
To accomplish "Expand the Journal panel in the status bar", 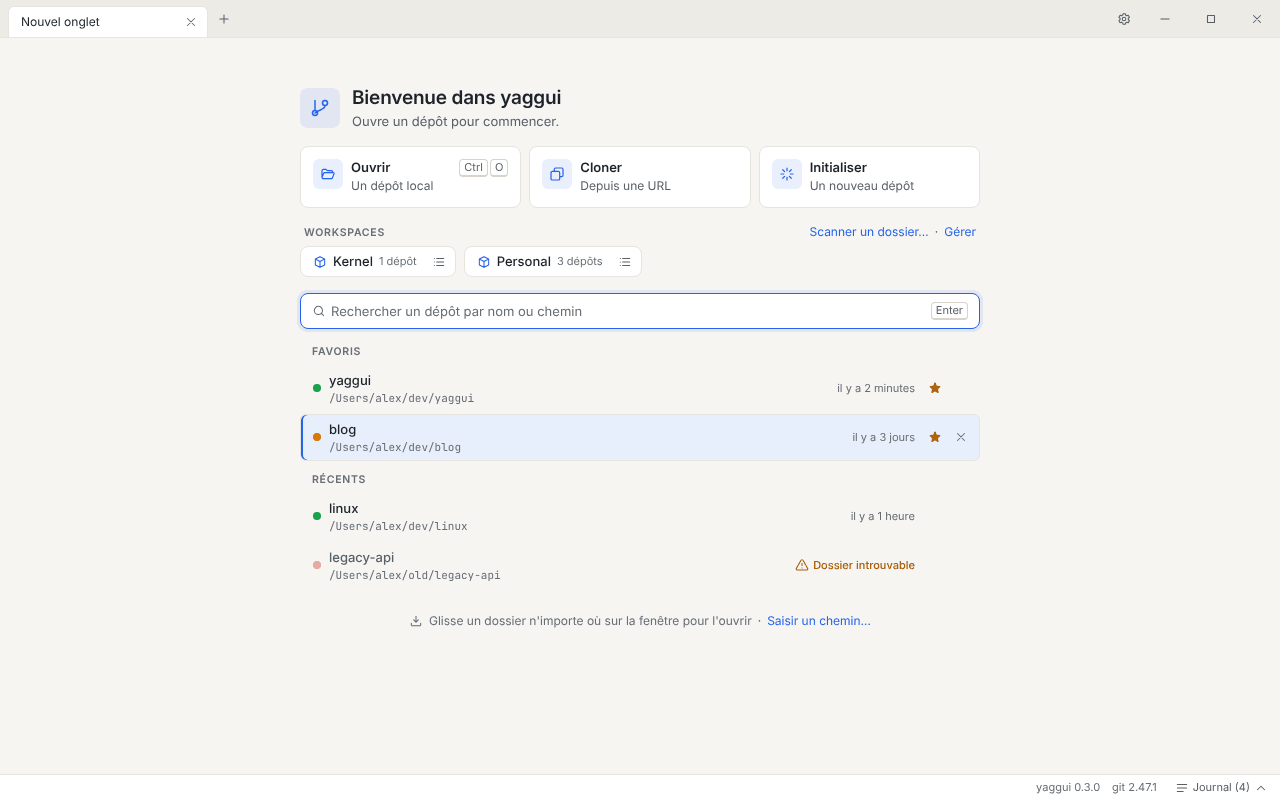I will coord(1221,787).
